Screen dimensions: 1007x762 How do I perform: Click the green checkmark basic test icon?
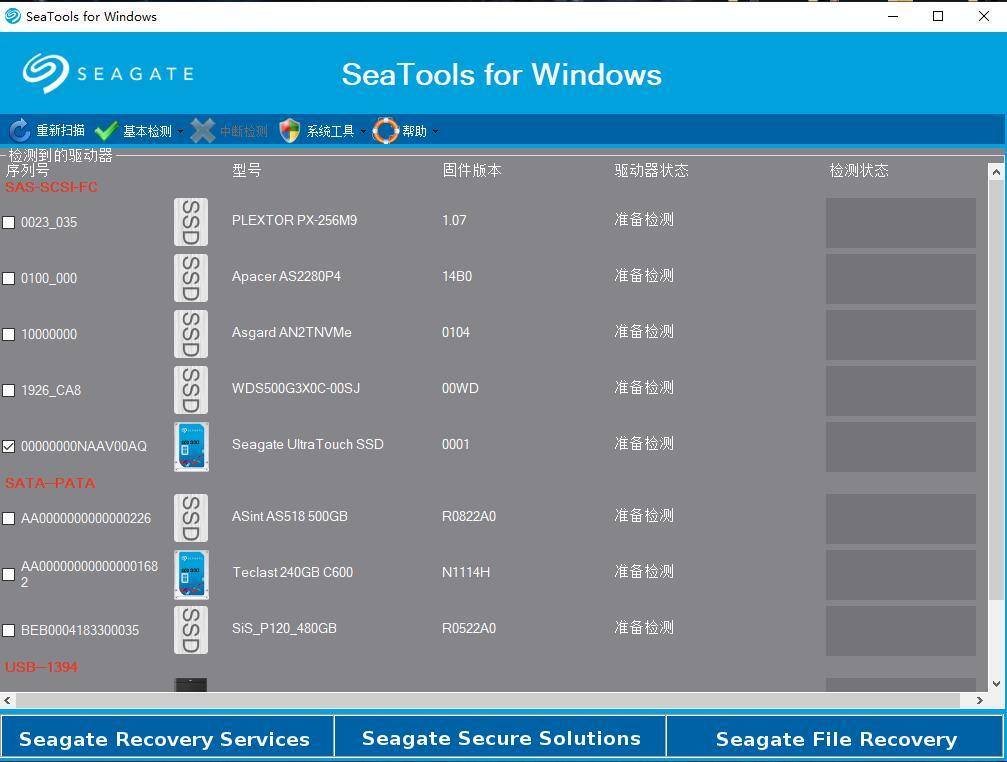click(x=106, y=131)
